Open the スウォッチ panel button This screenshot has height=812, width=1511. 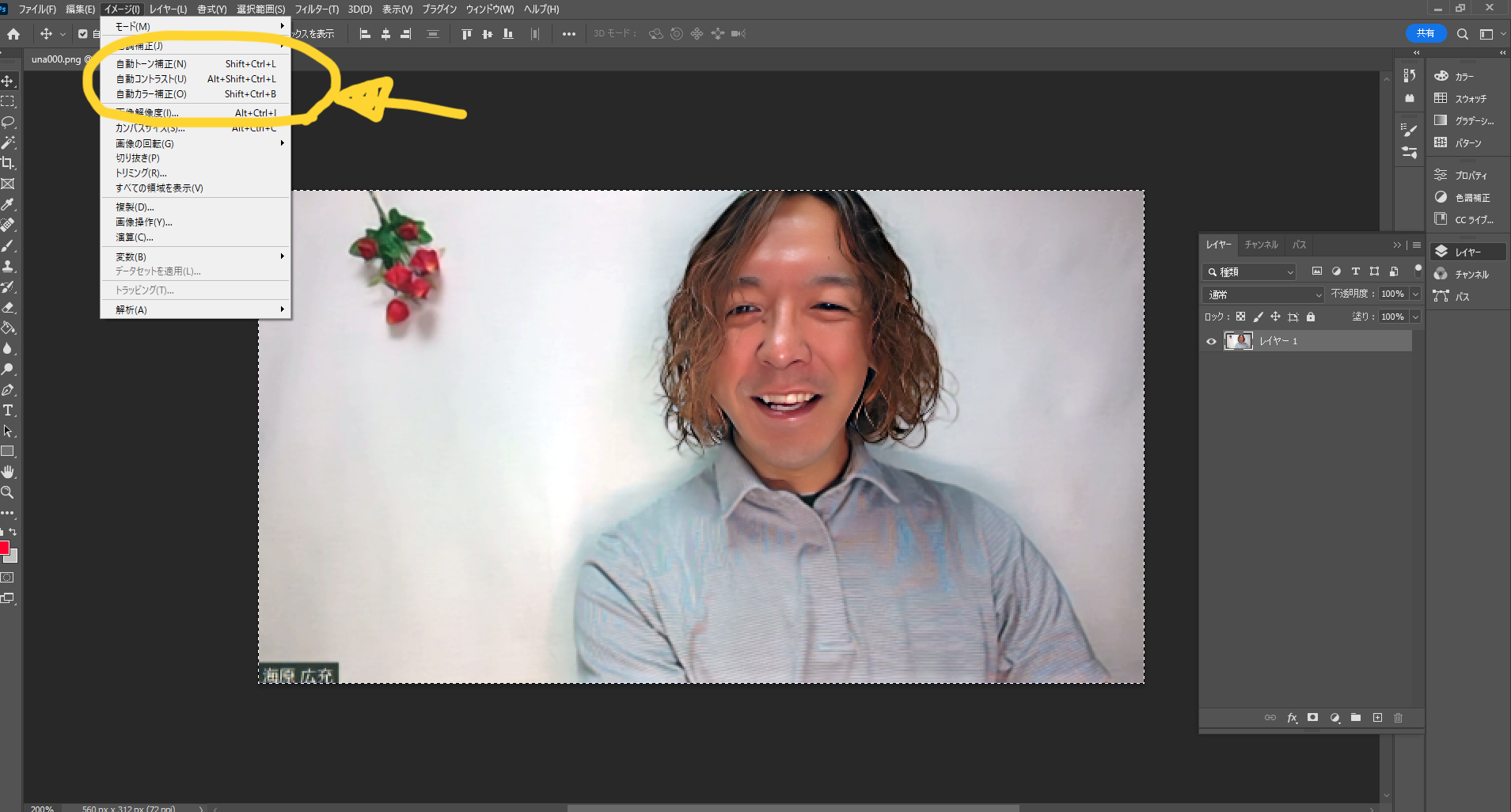point(1467,99)
